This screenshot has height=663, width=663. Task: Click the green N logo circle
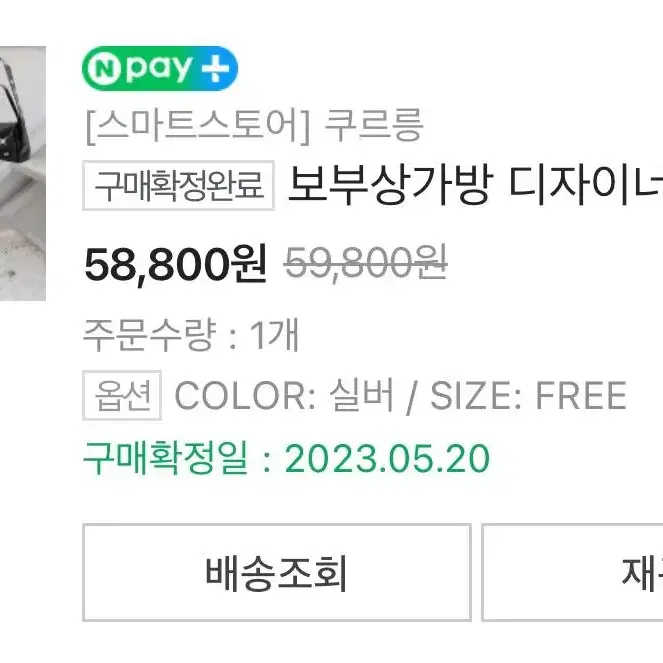(104, 69)
